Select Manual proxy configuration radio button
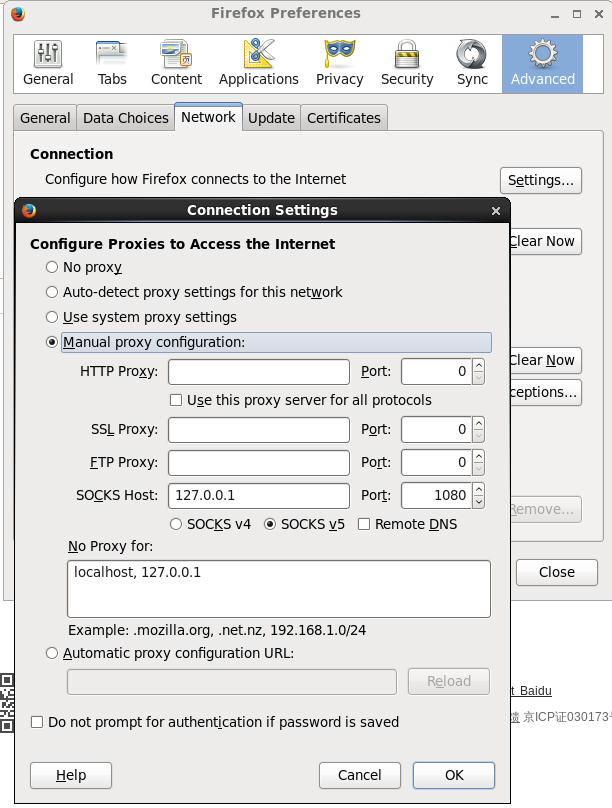 point(52,342)
